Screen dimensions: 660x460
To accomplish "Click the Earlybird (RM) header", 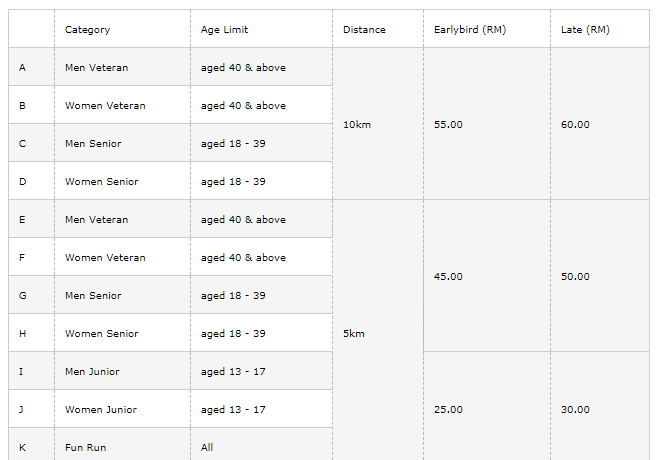I will 470,30.
